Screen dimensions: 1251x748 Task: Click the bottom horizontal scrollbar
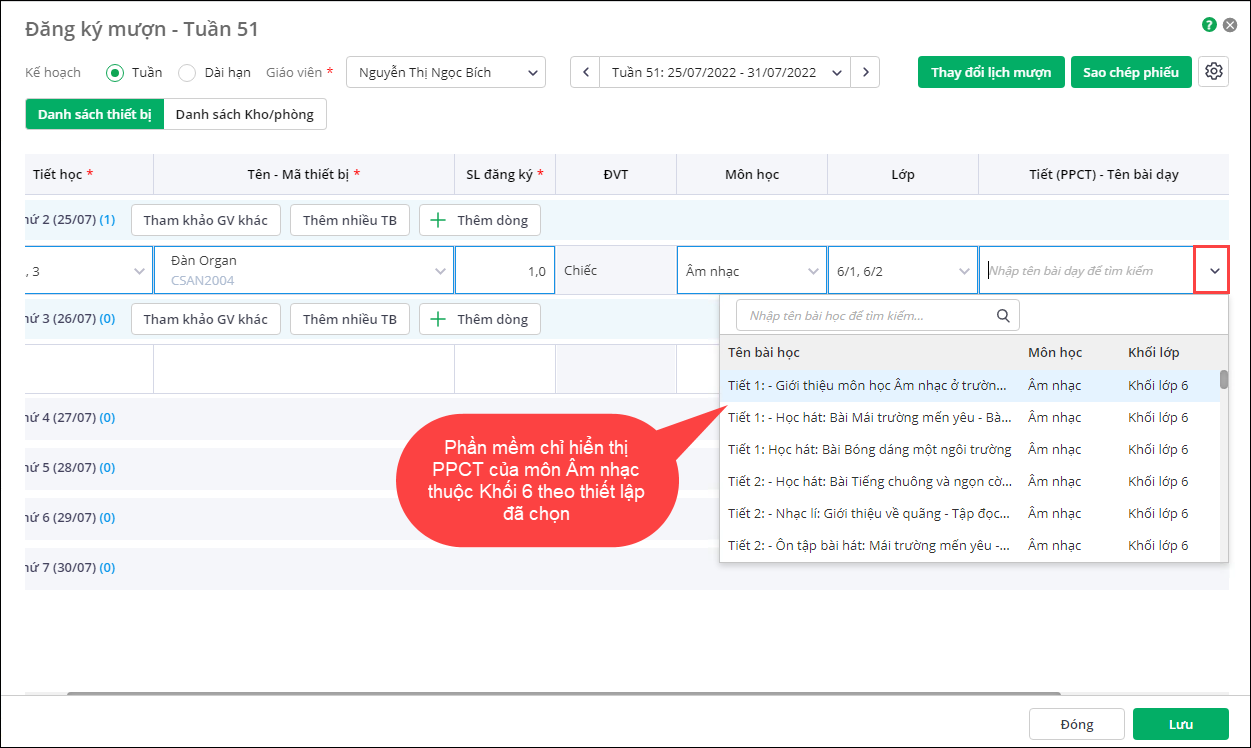[x=563, y=693]
